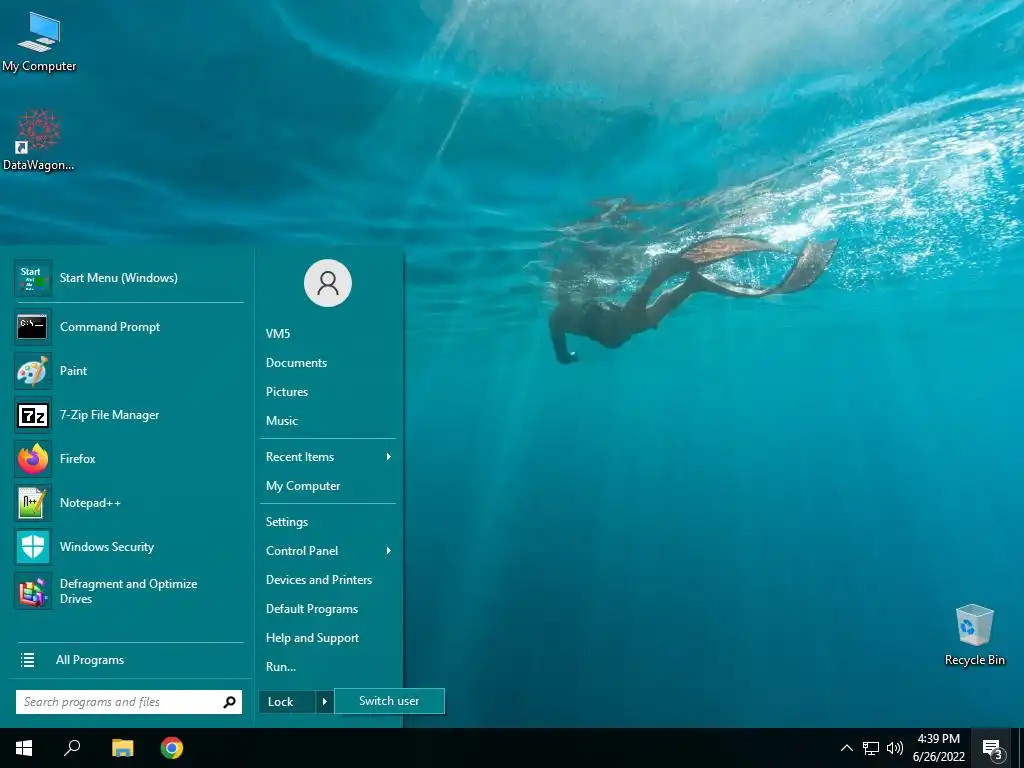The width and height of the screenshot is (1024, 768).
Task: Open taskbar Search magnifier
Action: pos(72,748)
